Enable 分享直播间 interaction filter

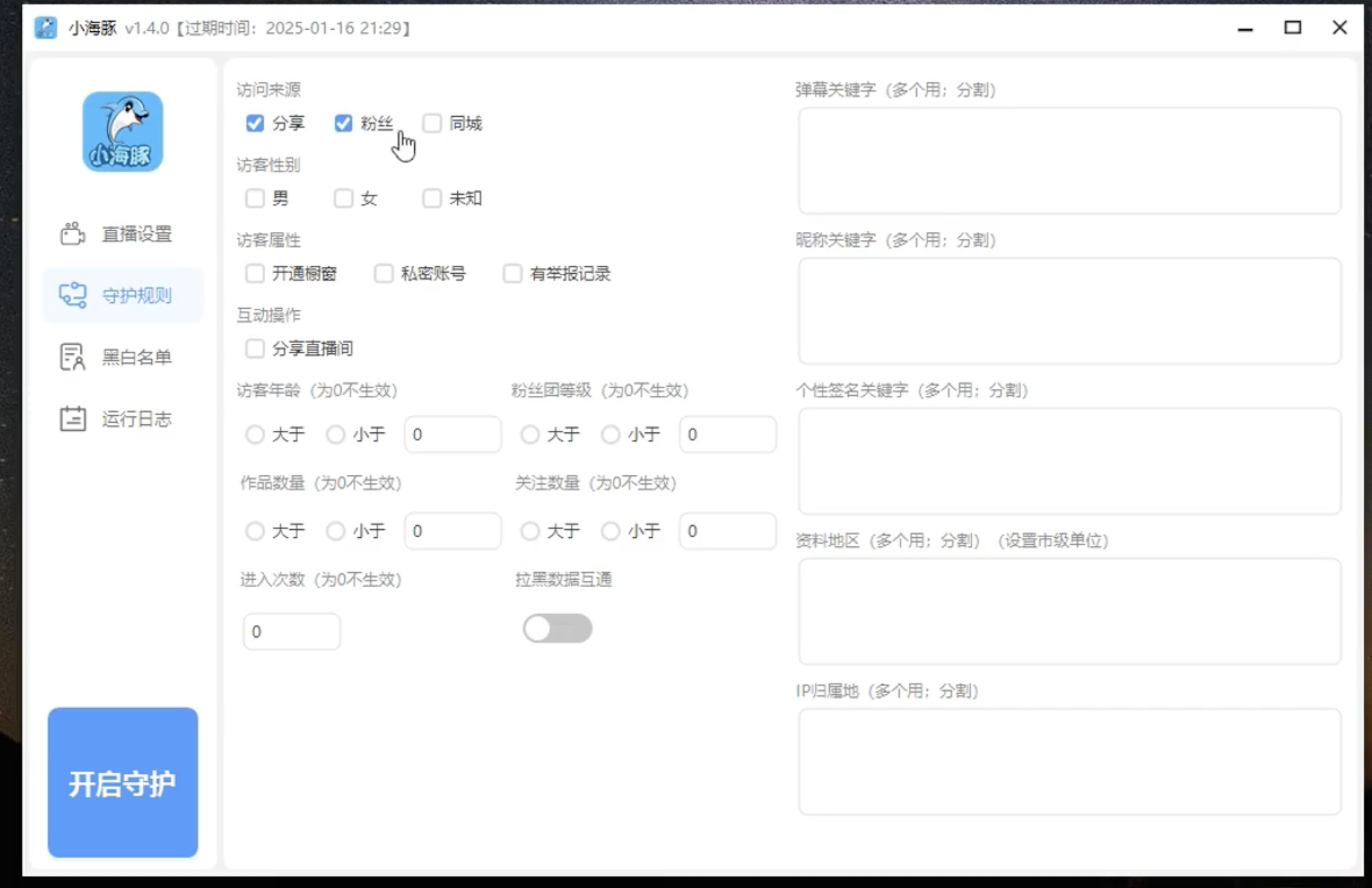[254, 349]
